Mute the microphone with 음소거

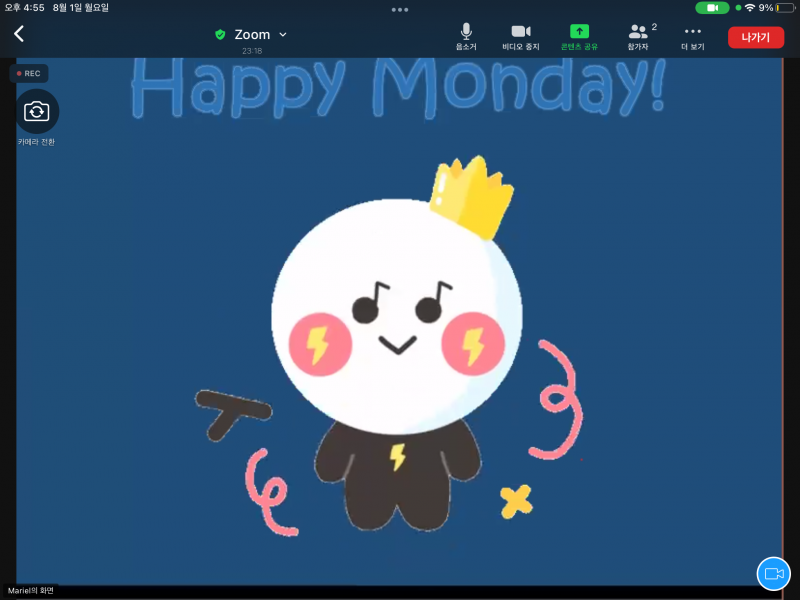(x=466, y=36)
